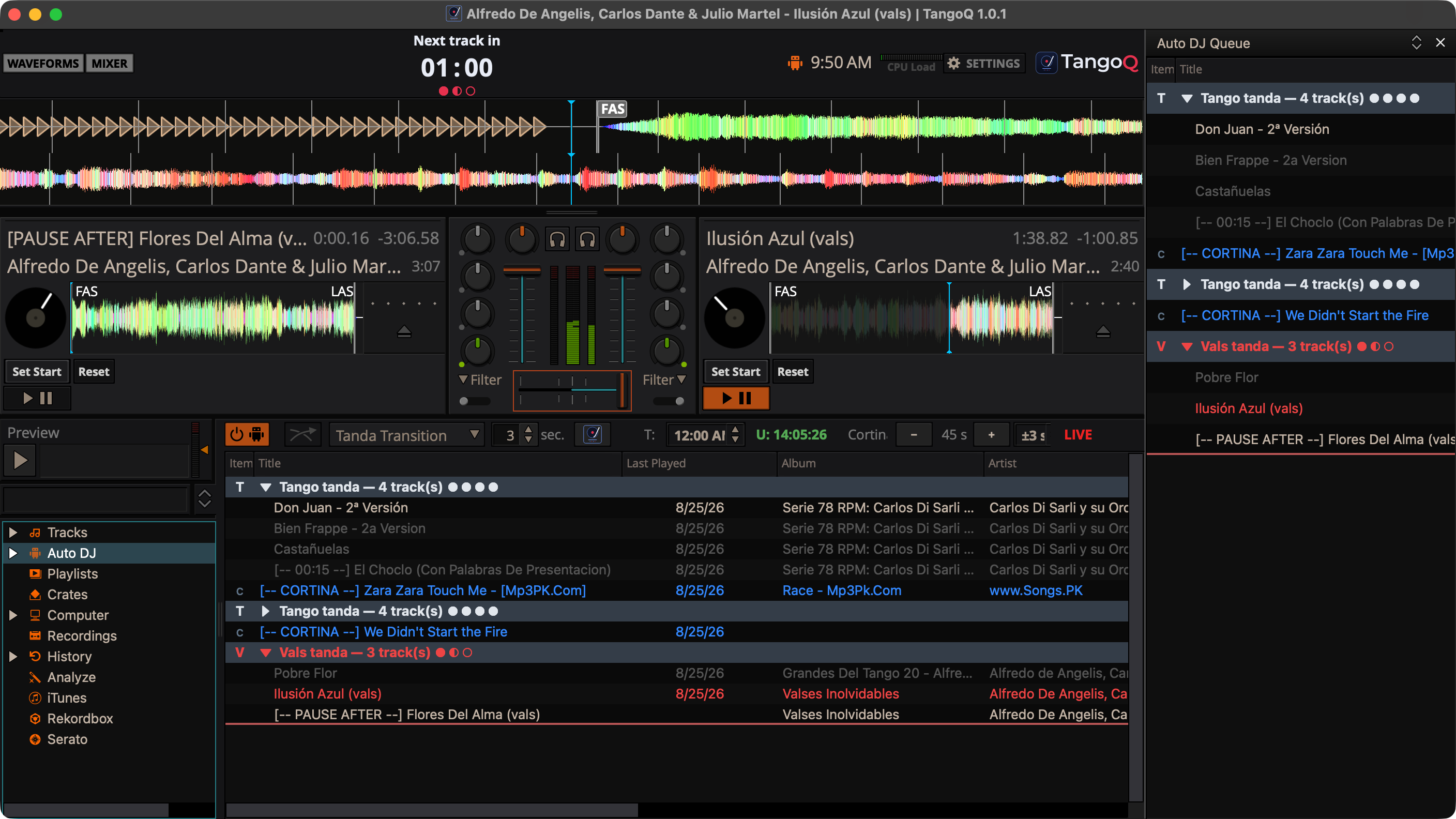
Task: Open Crates in sidebar
Action: [x=67, y=594]
